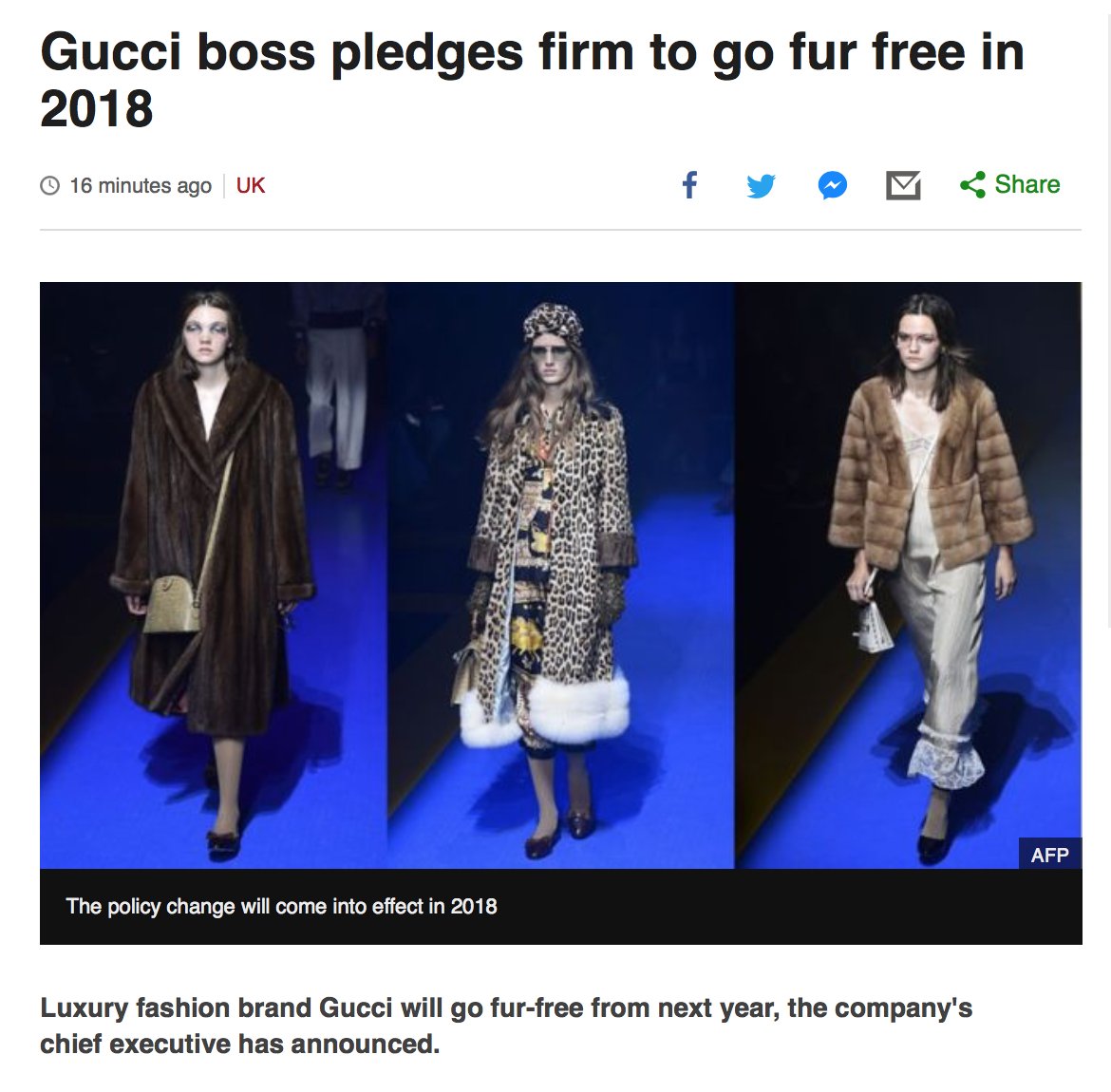The width and height of the screenshot is (1111, 1092).
Task: Send via Messenger icon
Action: pyautogui.click(x=833, y=186)
